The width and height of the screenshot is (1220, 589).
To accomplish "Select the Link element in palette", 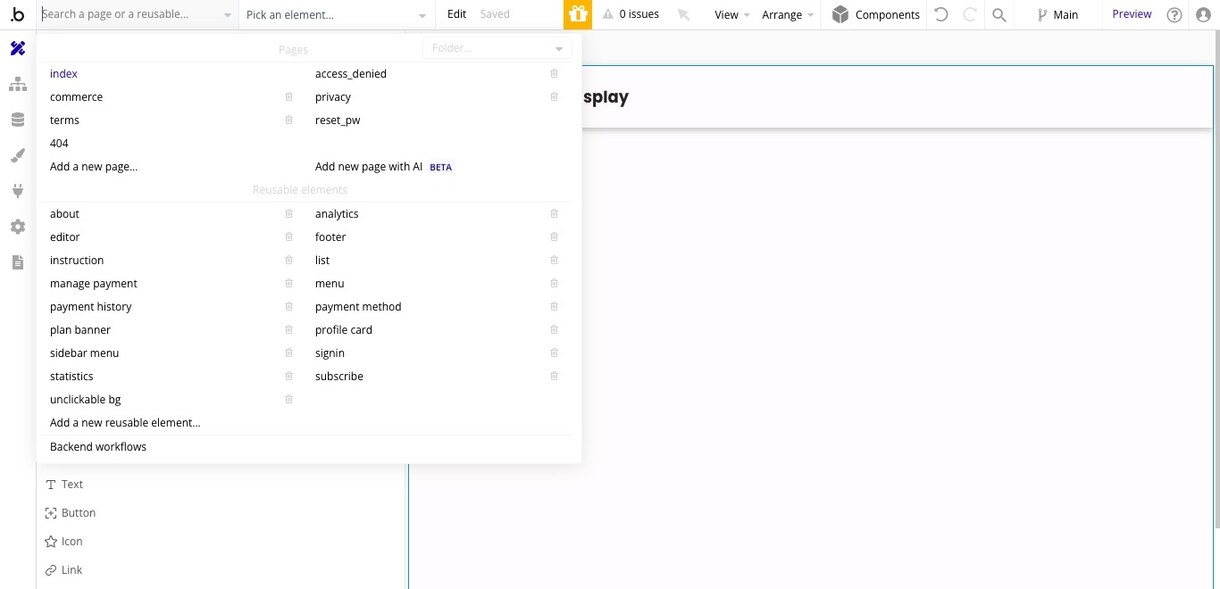I will [x=64, y=570].
